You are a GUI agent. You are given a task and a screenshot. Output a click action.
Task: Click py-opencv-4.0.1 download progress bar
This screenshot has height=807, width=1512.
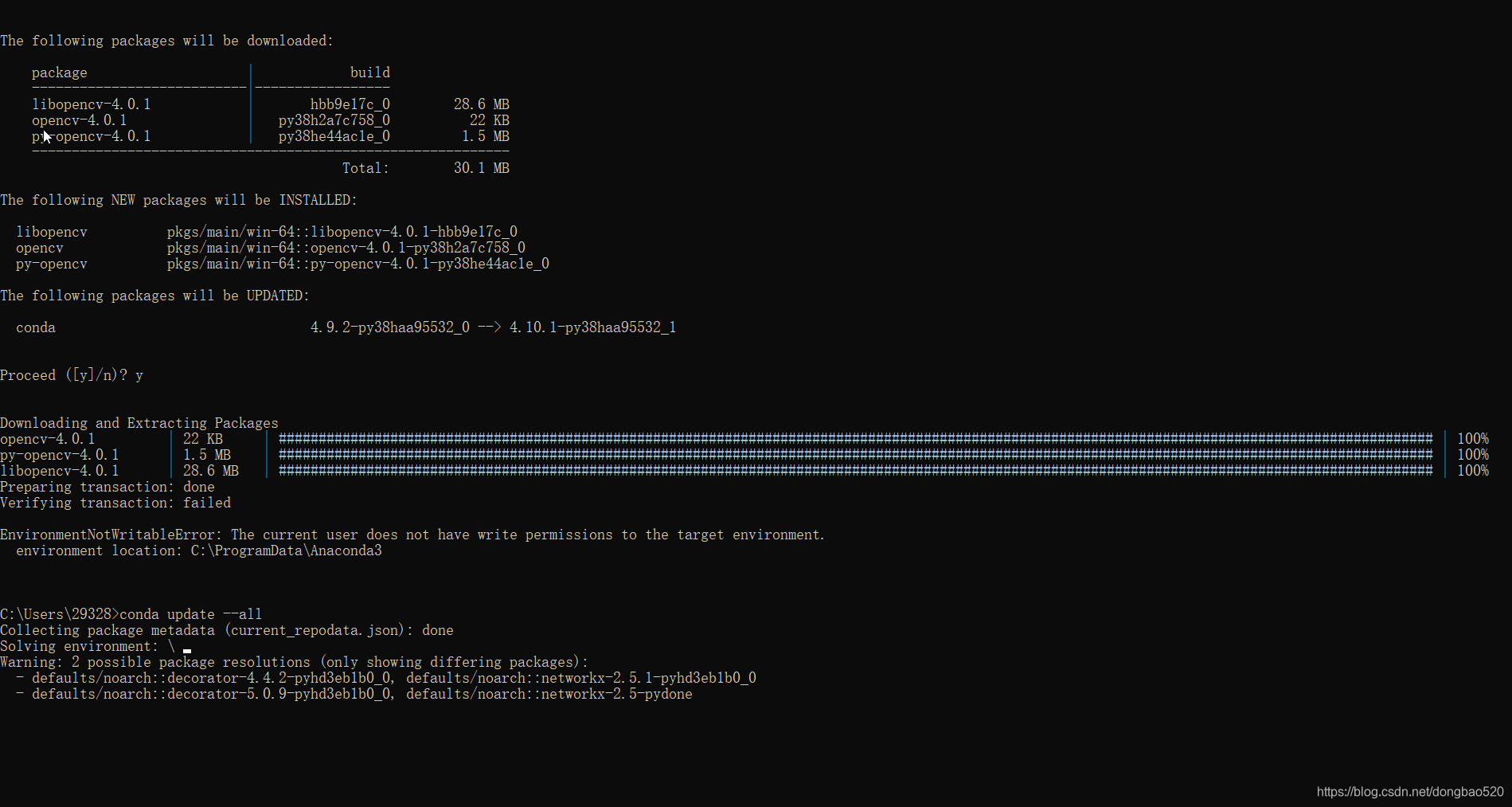pos(856,455)
